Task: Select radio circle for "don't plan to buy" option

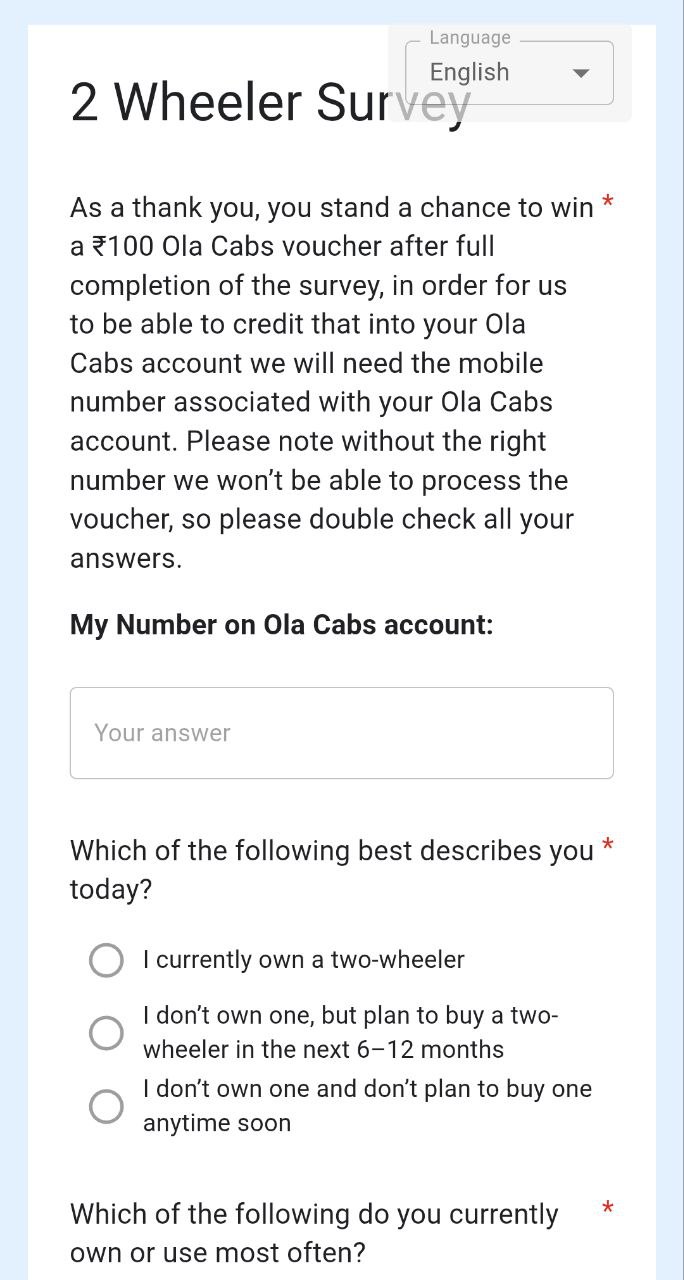Action: pyautogui.click(x=106, y=1106)
